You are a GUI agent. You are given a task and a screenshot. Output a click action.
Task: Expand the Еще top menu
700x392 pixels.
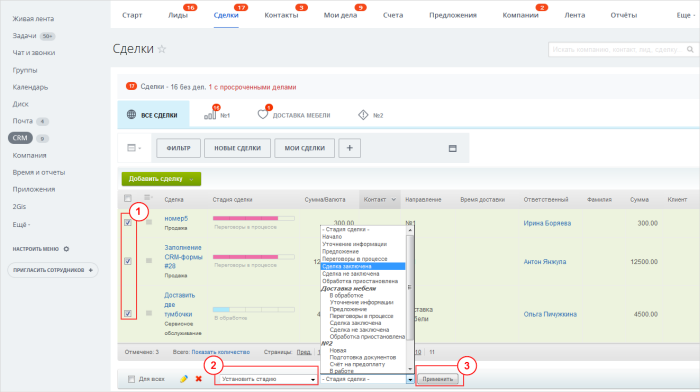click(x=686, y=15)
